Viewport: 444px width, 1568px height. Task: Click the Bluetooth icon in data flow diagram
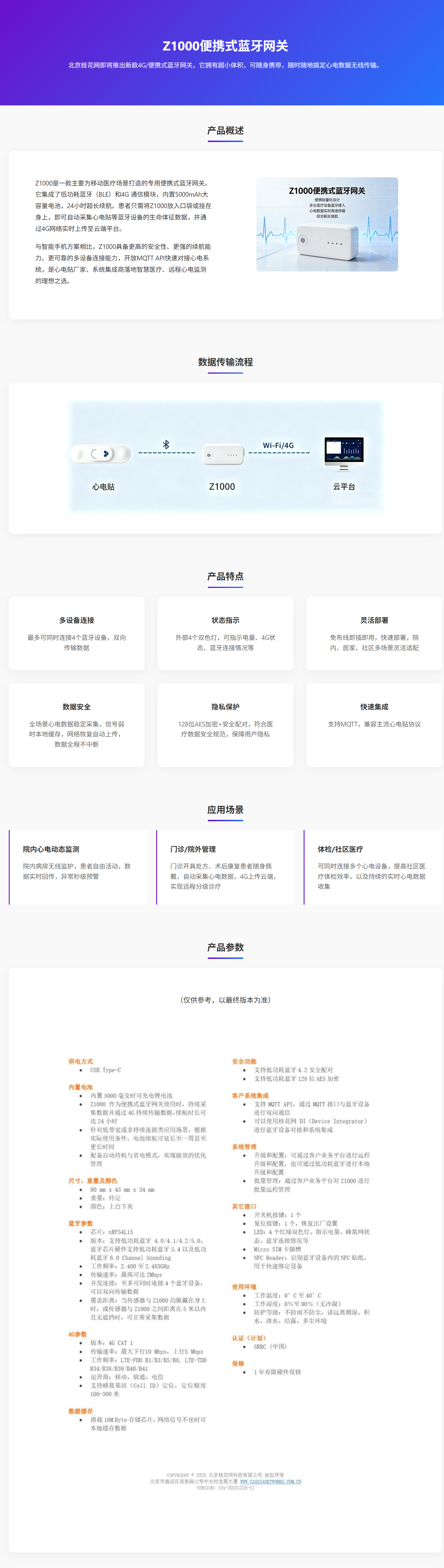point(166,445)
